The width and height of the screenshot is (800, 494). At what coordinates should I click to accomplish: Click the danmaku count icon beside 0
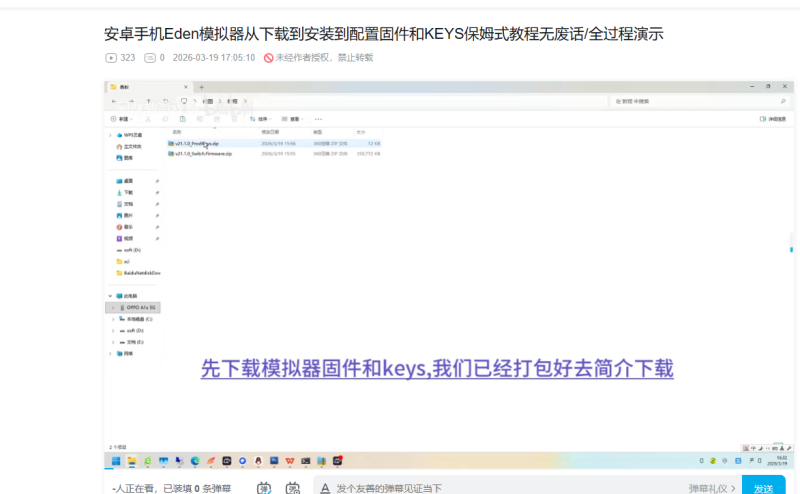click(149, 58)
